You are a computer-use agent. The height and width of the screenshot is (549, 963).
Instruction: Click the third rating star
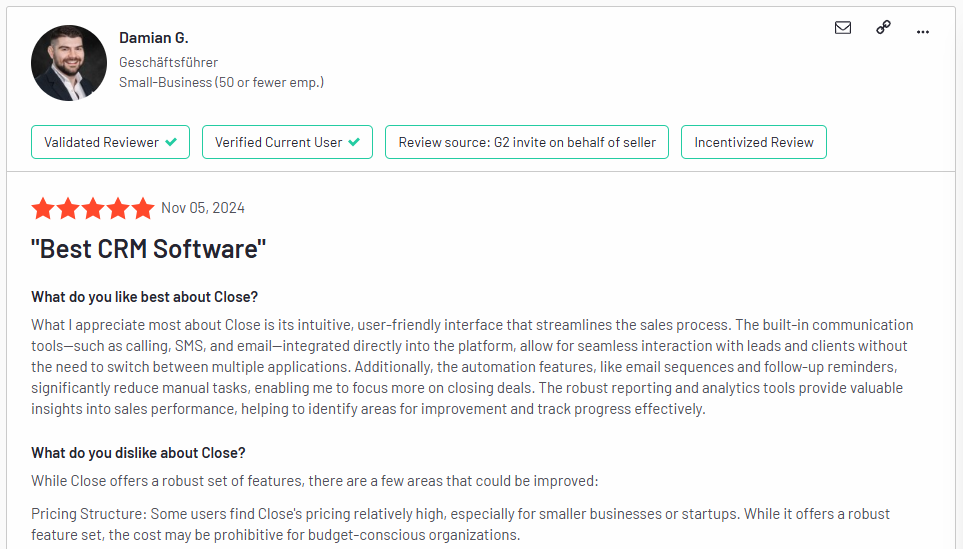pos(93,208)
